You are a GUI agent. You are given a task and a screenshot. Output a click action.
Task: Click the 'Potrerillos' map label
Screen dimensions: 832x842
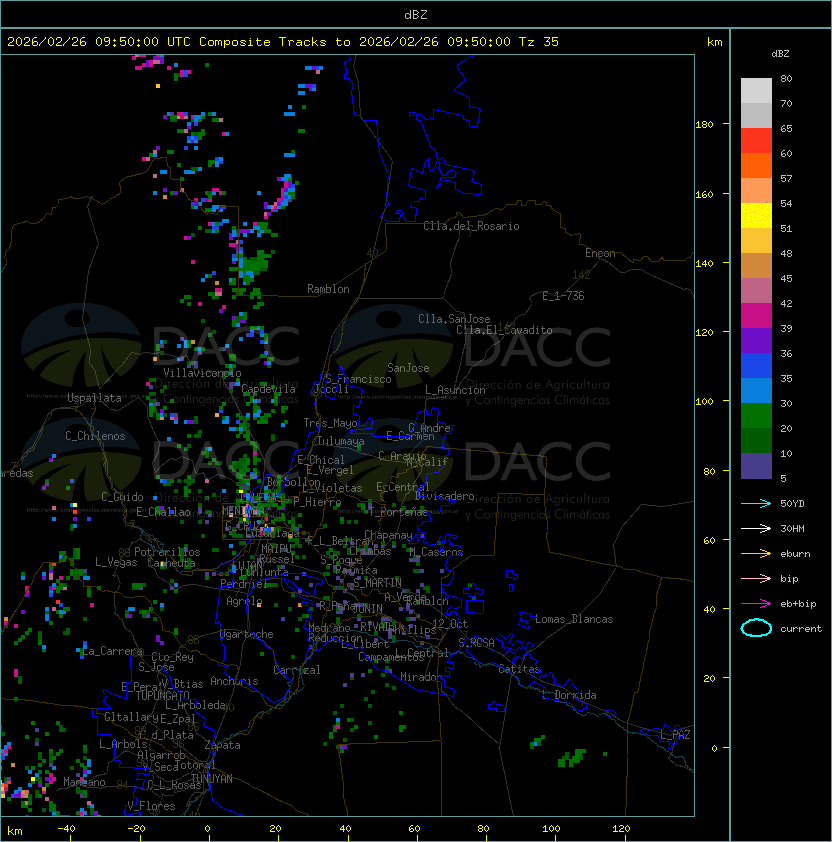[x=167, y=552]
